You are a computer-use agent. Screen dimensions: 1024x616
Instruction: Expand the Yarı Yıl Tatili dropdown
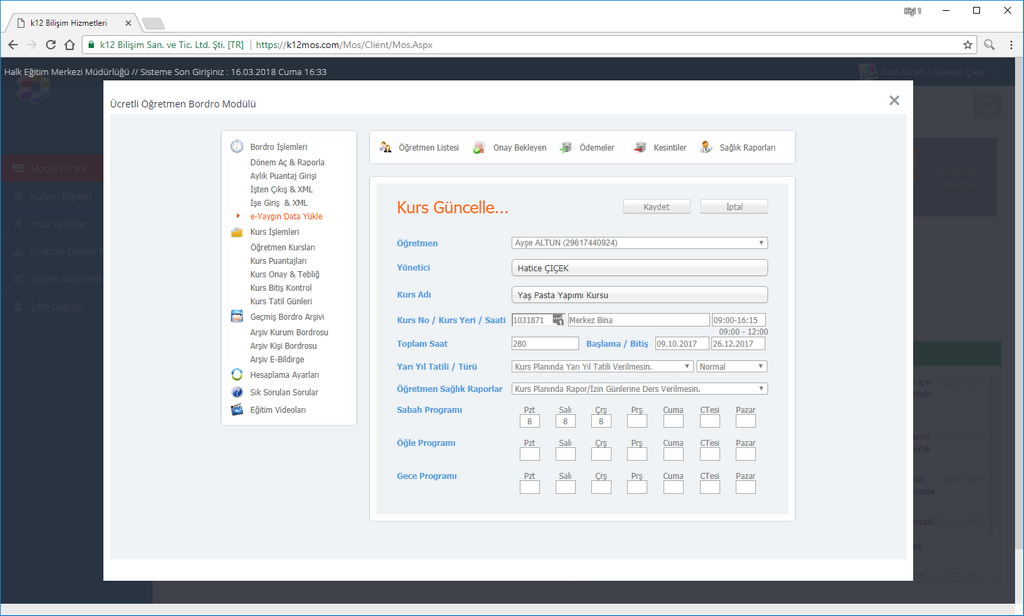click(601, 366)
